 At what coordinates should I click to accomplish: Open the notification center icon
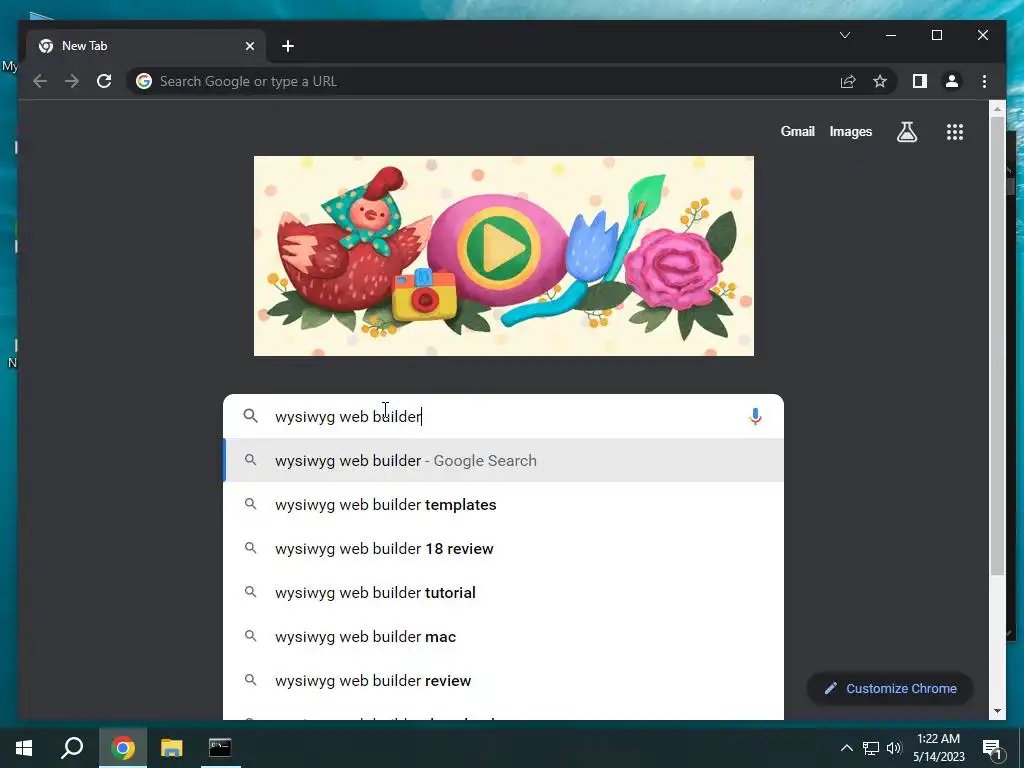click(x=993, y=749)
